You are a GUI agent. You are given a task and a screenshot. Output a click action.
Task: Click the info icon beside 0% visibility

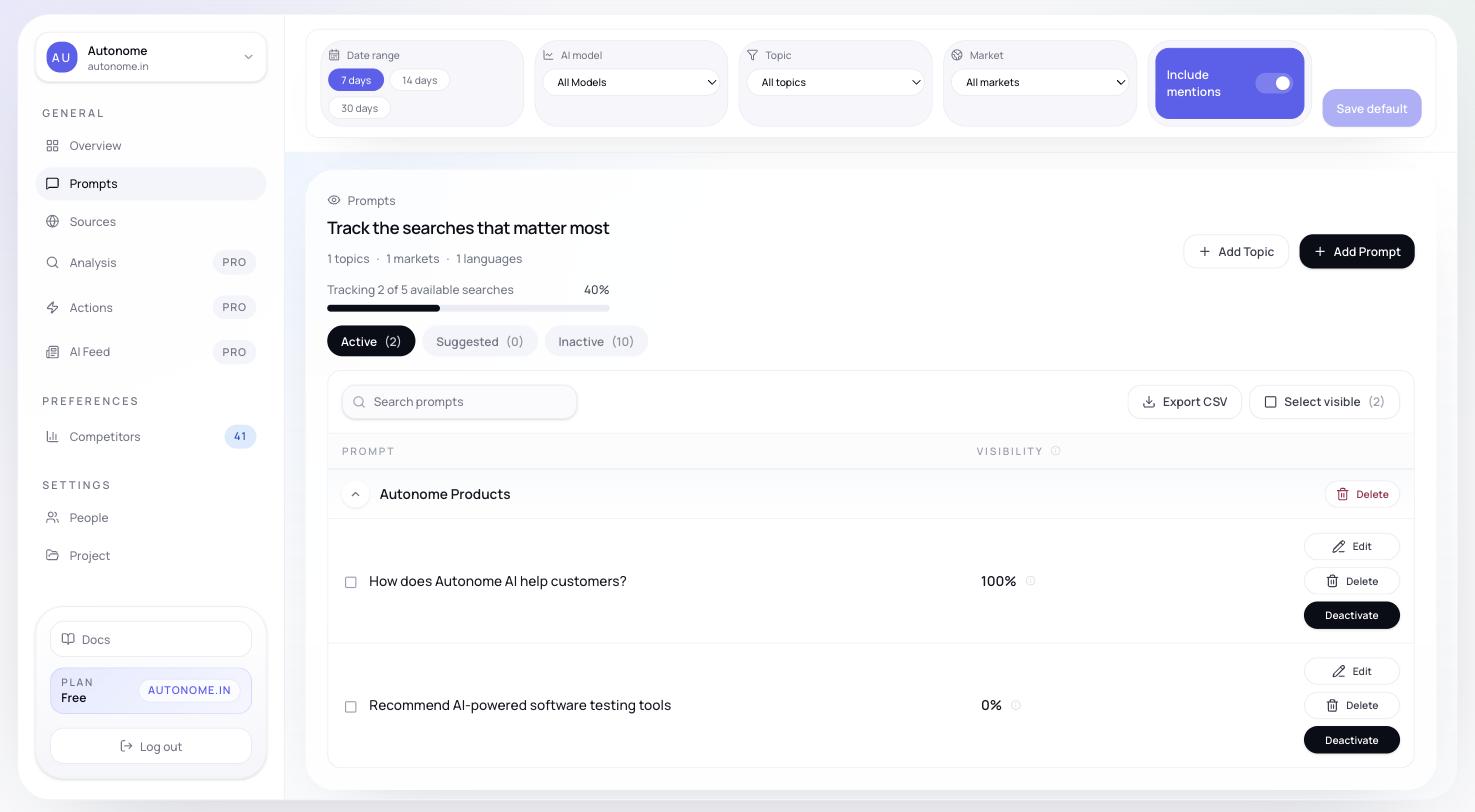coord(1015,705)
